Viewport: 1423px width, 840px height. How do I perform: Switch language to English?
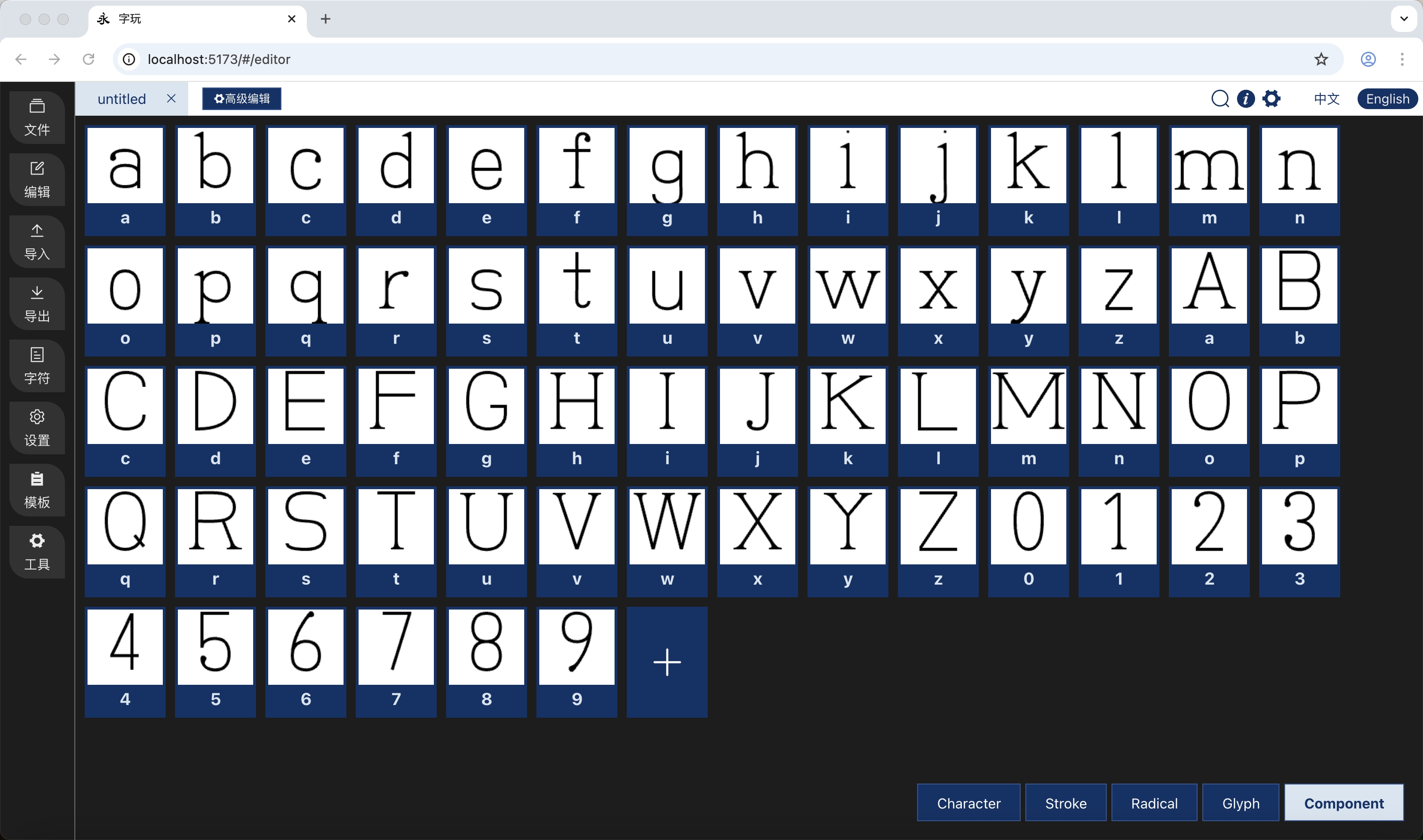point(1387,99)
